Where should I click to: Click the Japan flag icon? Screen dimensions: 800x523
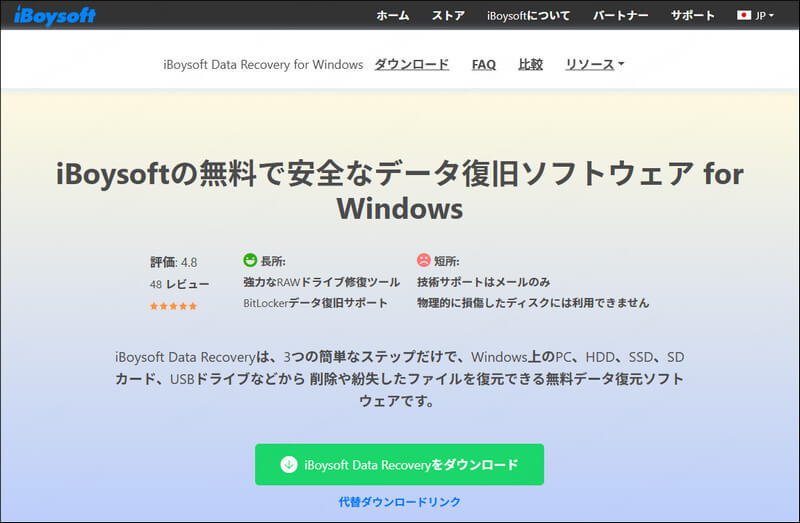743,15
